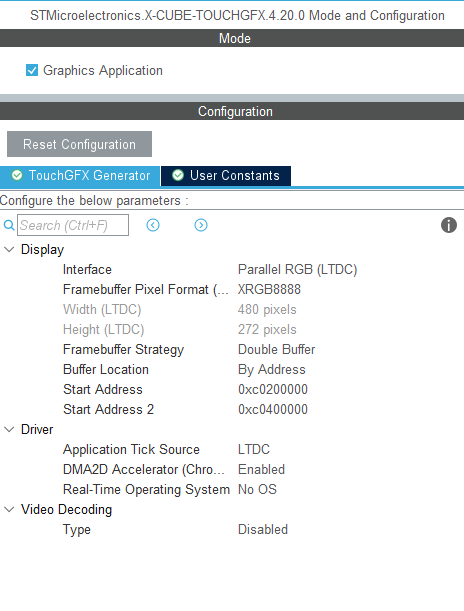Click the Driver section title
464x611 pixels.
coord(37,429)
